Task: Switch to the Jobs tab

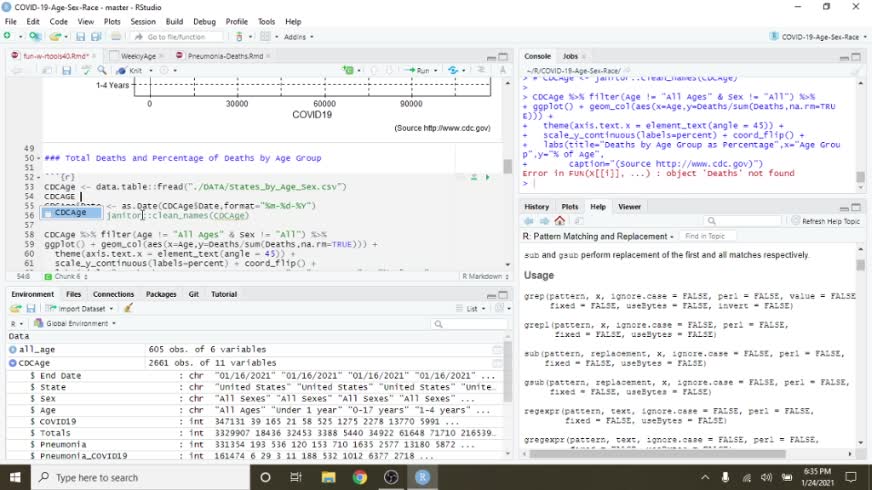Action: coord(570,56)
